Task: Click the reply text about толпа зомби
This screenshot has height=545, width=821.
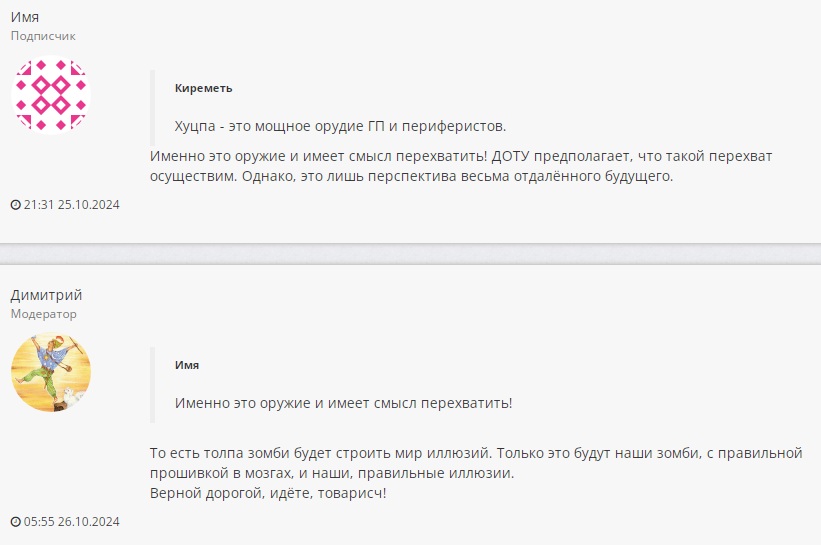Action: 476,463
